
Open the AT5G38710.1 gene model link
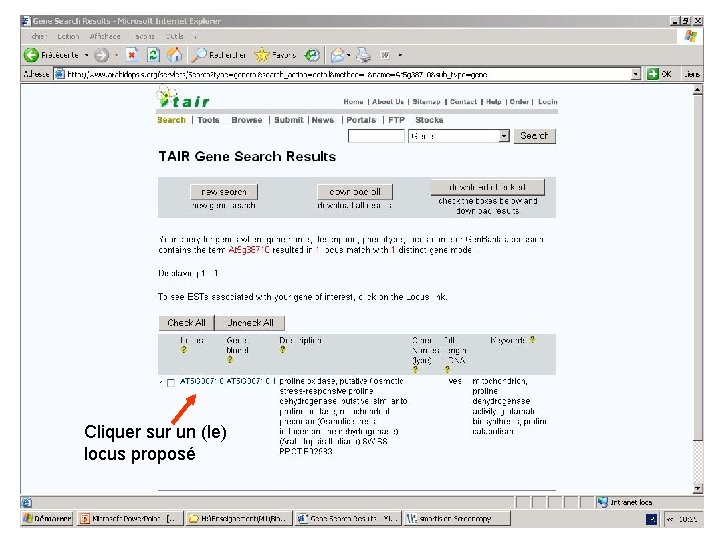[252, 381]
